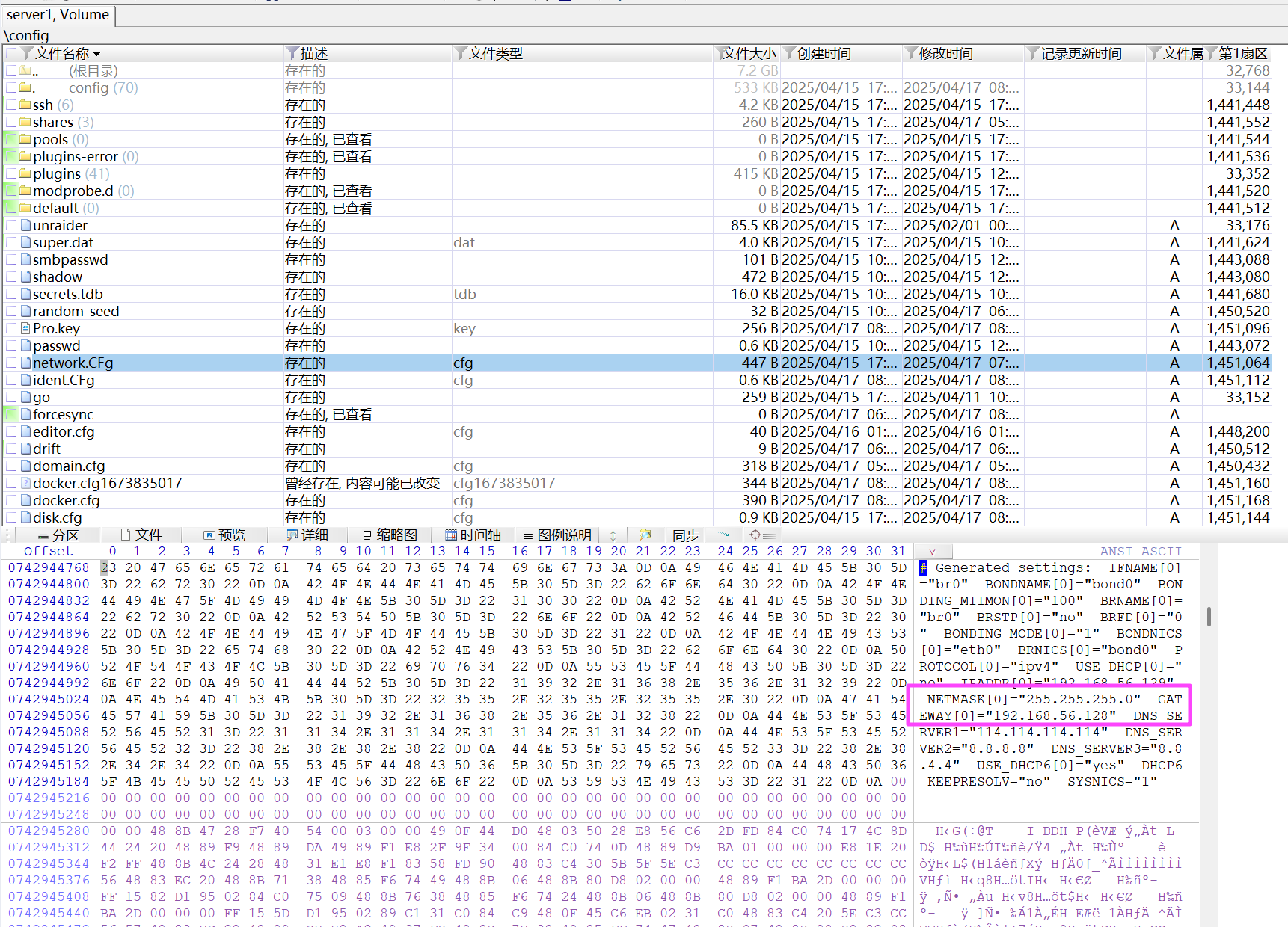Open the v dropdown above the text column
Viewport: 1288px width, 927px height.
(932, 552)
